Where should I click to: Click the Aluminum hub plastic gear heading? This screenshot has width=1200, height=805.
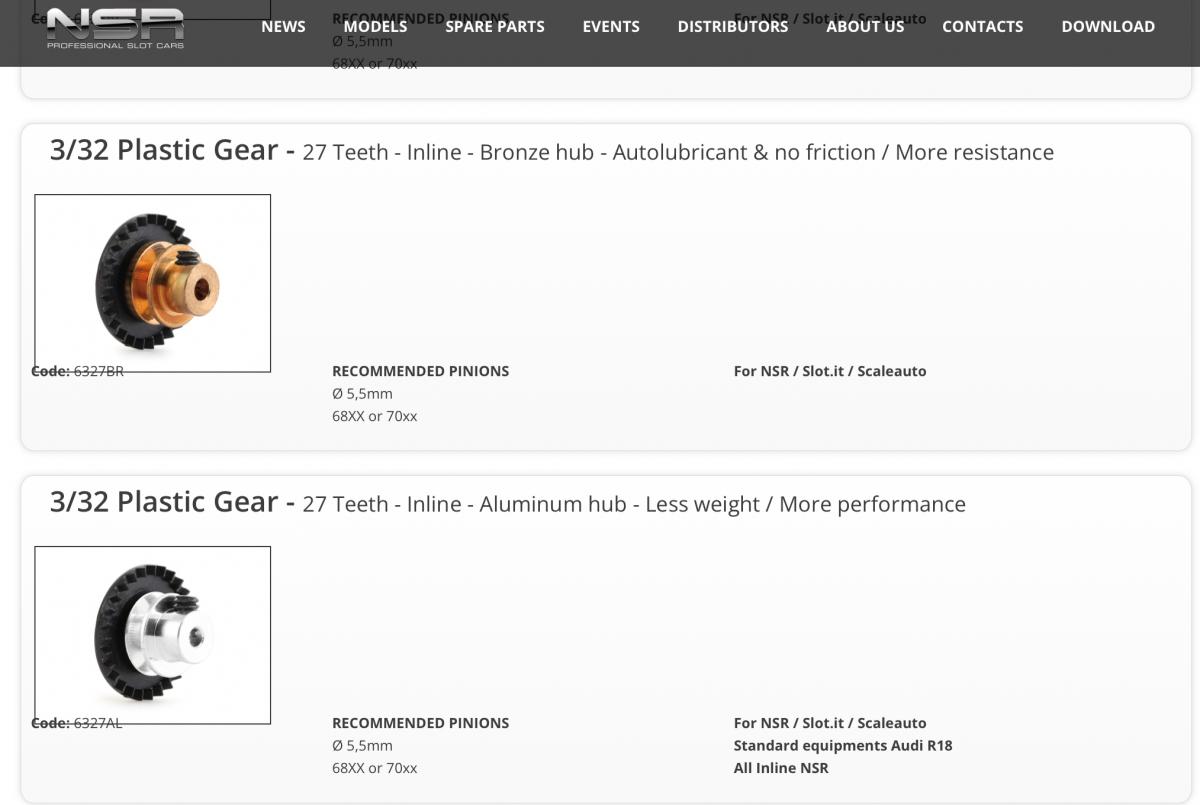(507, 503)
